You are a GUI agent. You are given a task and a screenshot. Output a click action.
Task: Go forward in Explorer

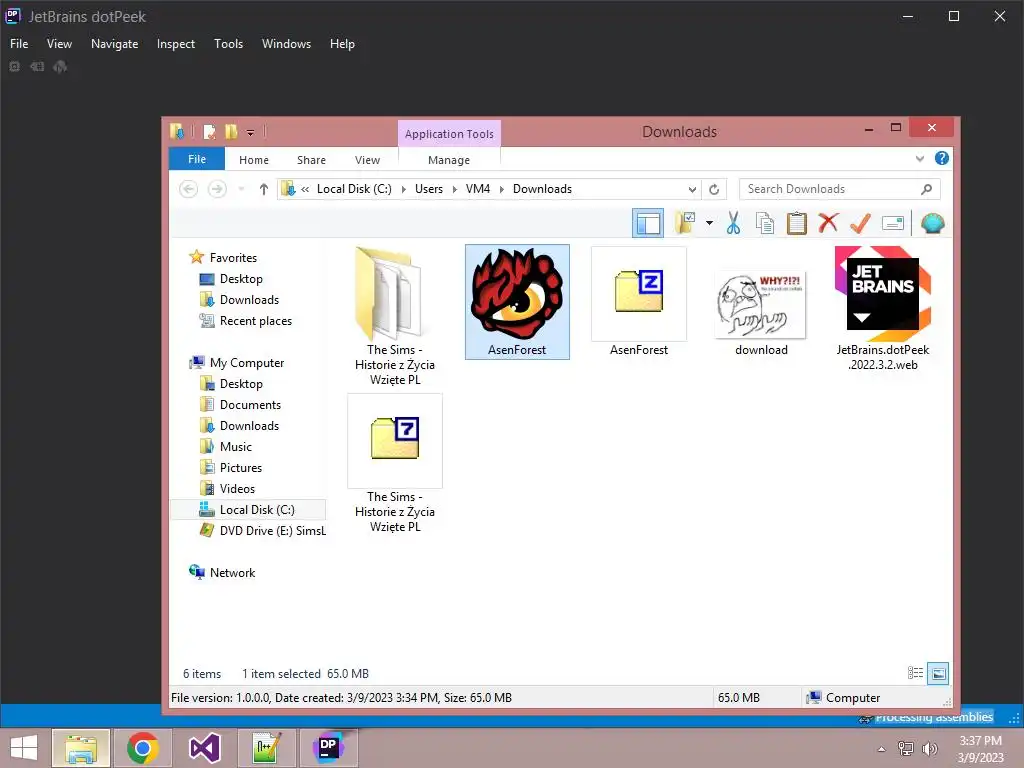click(217, 189)
